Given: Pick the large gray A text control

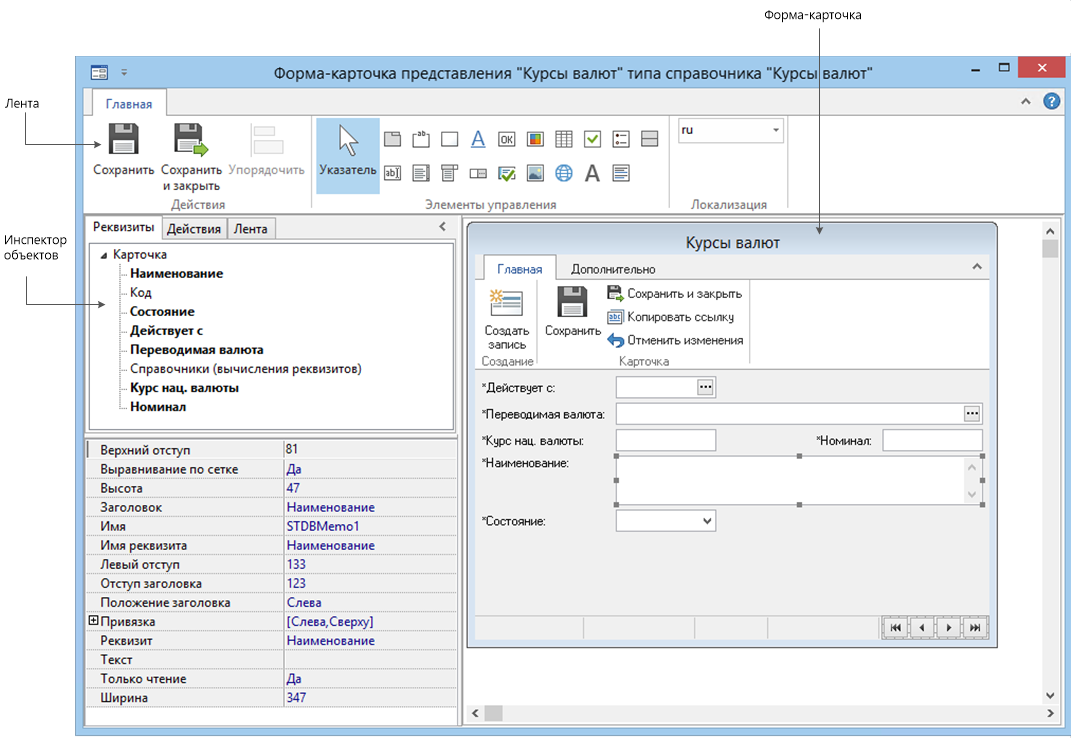Looking at the screenshot, I should click(x=592, y=174).
